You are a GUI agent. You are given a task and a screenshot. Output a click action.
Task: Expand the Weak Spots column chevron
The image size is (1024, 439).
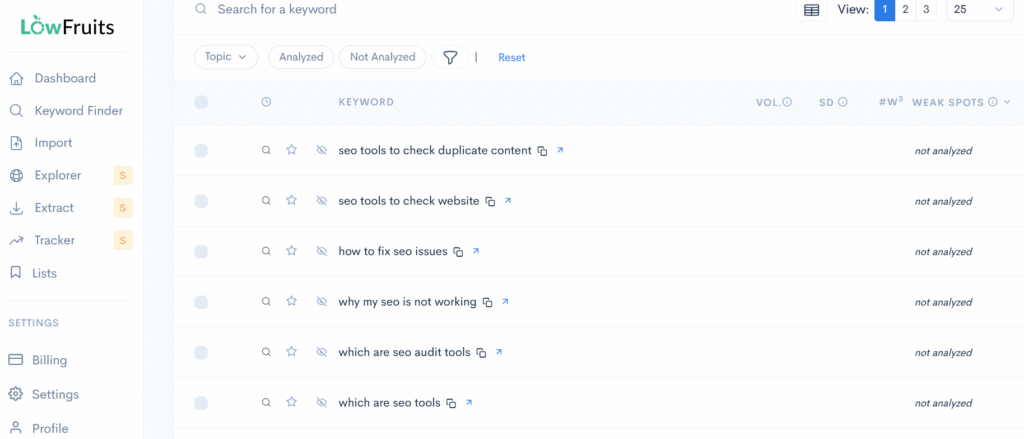(x=1007, y=102)
